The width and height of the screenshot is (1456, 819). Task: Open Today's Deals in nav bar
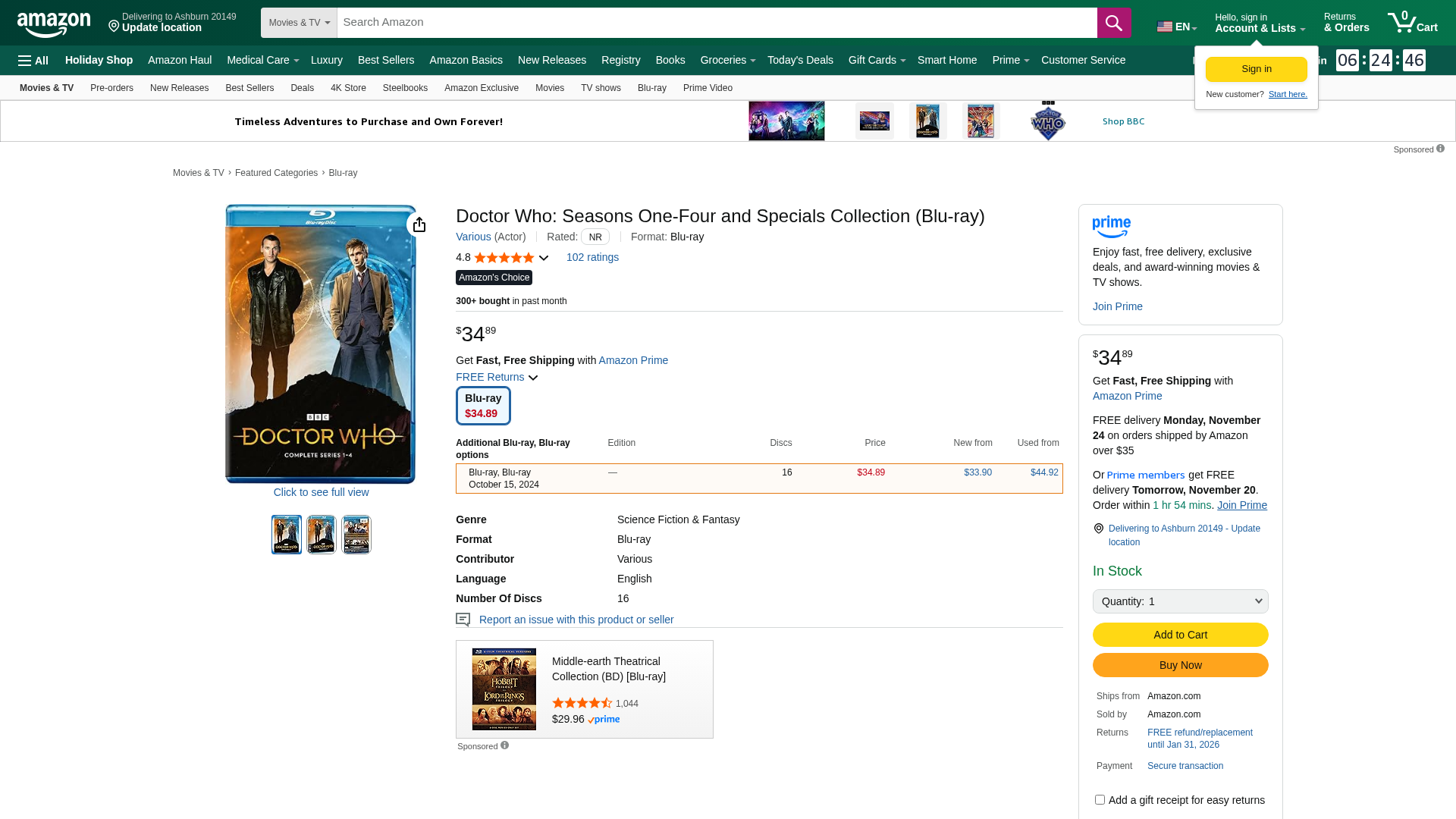(799, 60)
